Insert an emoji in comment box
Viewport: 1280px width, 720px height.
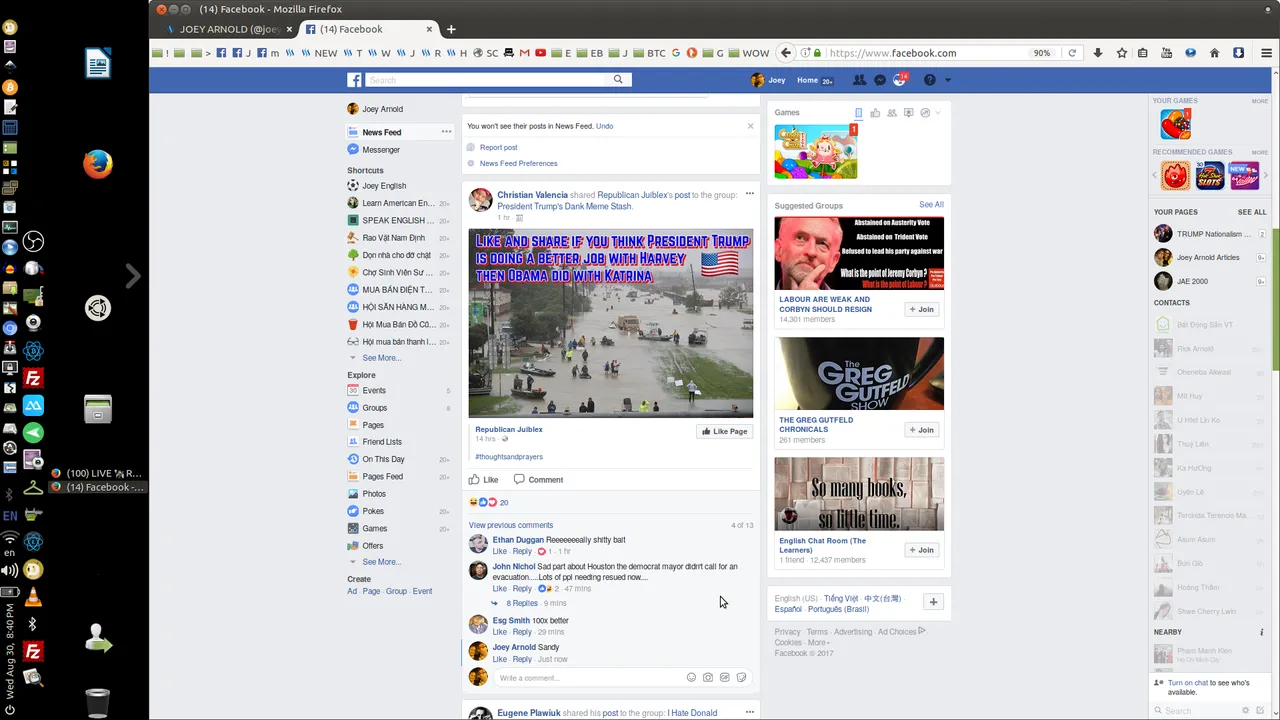click(x=691, y=677)
